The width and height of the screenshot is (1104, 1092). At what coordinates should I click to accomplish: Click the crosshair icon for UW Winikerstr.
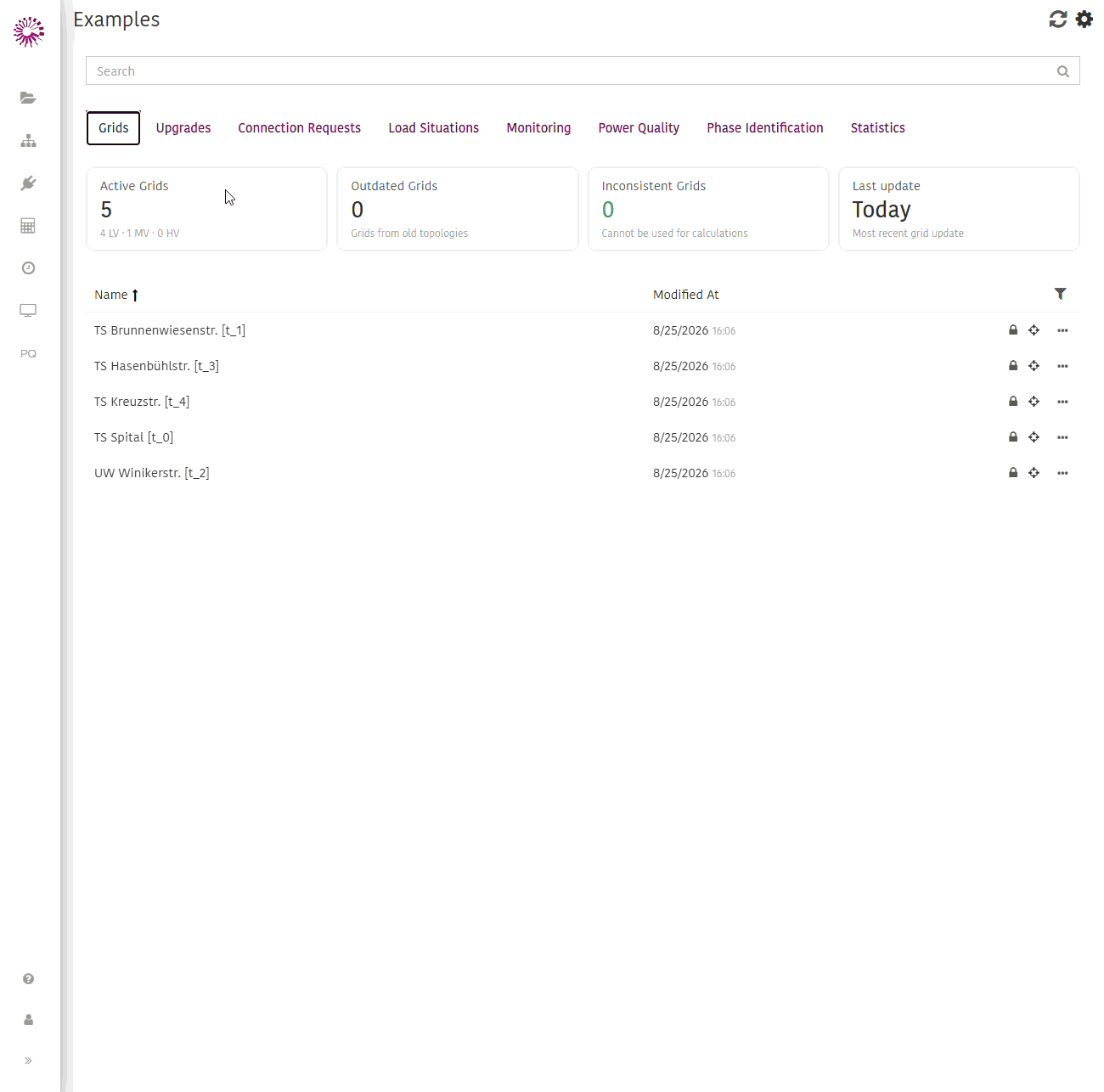tap(1034, 473)
